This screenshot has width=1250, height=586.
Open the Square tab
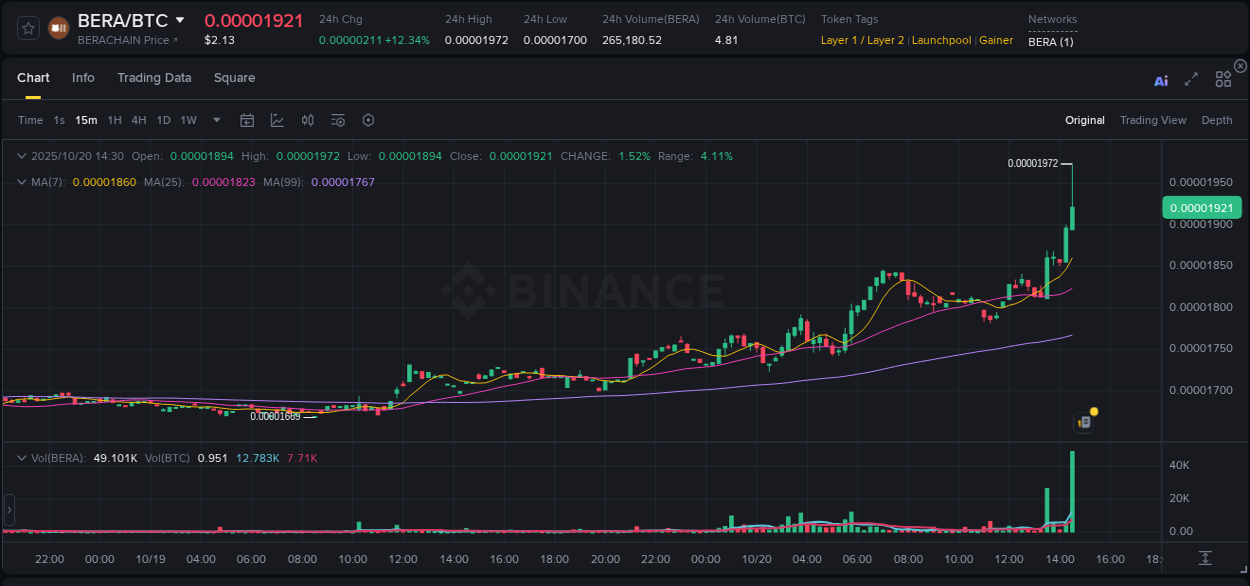point(234,78)
